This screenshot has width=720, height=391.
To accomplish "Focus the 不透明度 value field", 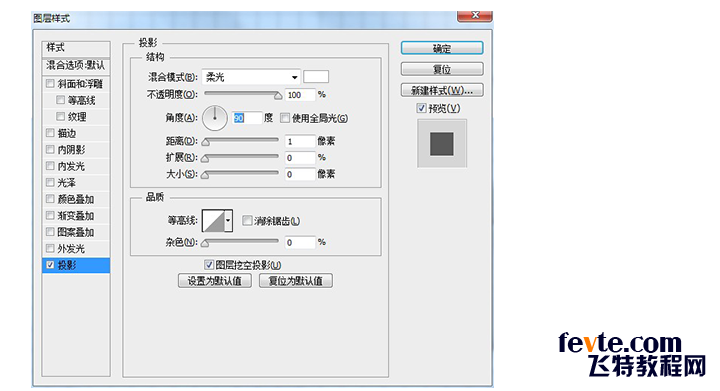I will pos(300,95).
